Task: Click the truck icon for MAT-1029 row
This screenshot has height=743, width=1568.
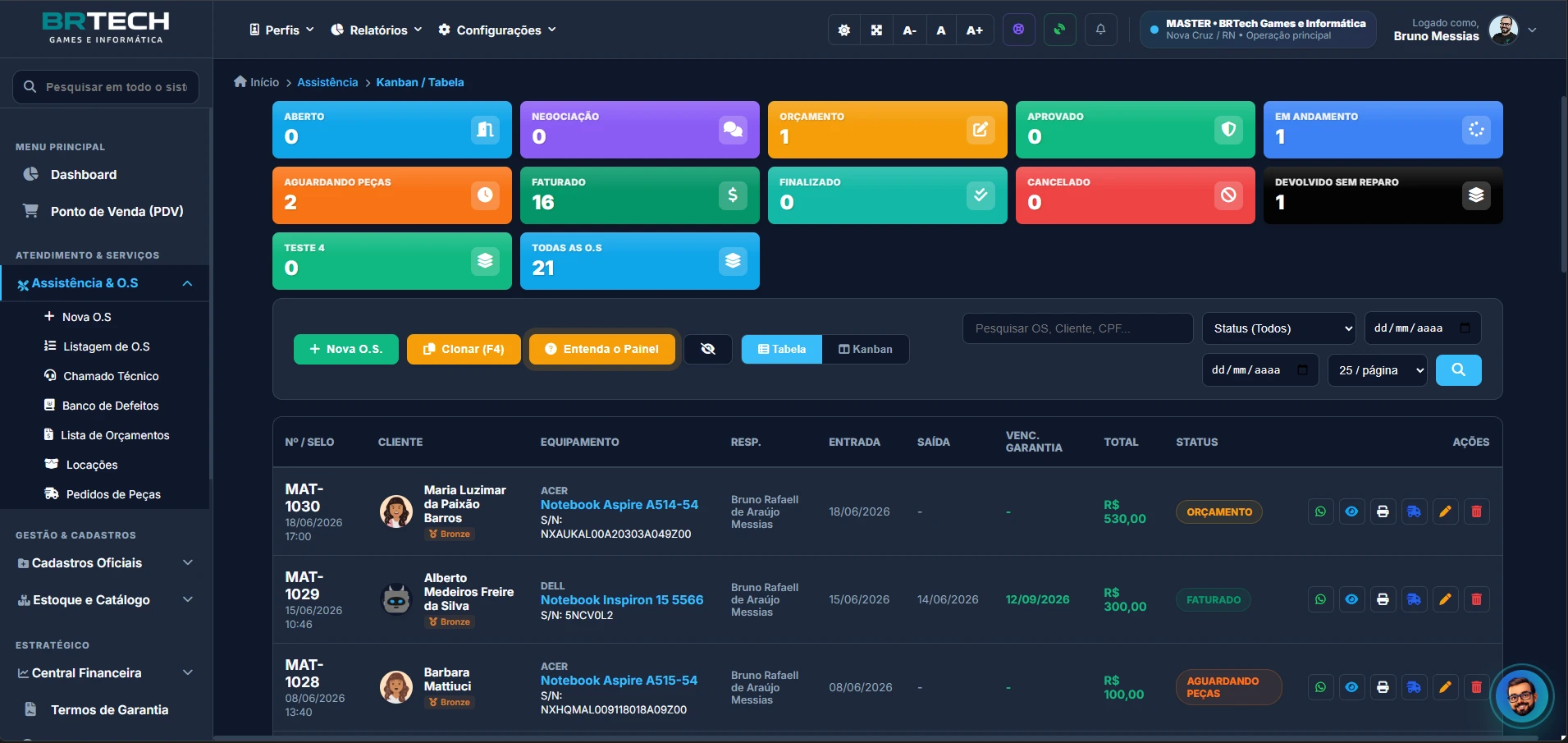Action: [x=1414, y=599]
